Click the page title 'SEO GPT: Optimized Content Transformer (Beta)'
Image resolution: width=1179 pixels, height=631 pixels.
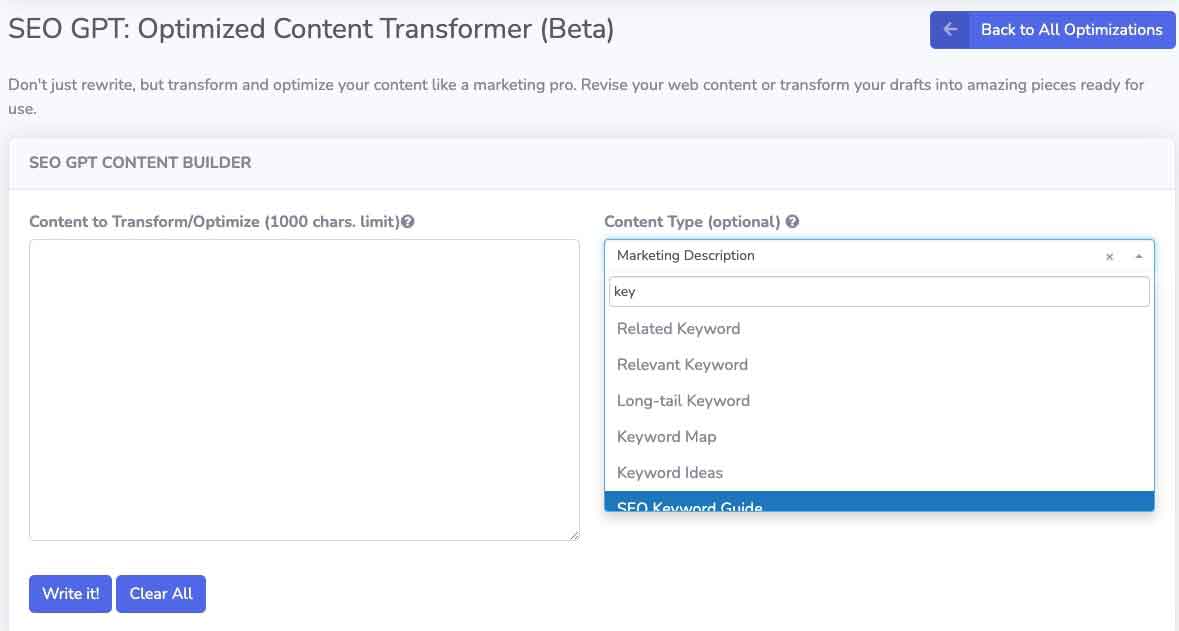coord(311,29)
